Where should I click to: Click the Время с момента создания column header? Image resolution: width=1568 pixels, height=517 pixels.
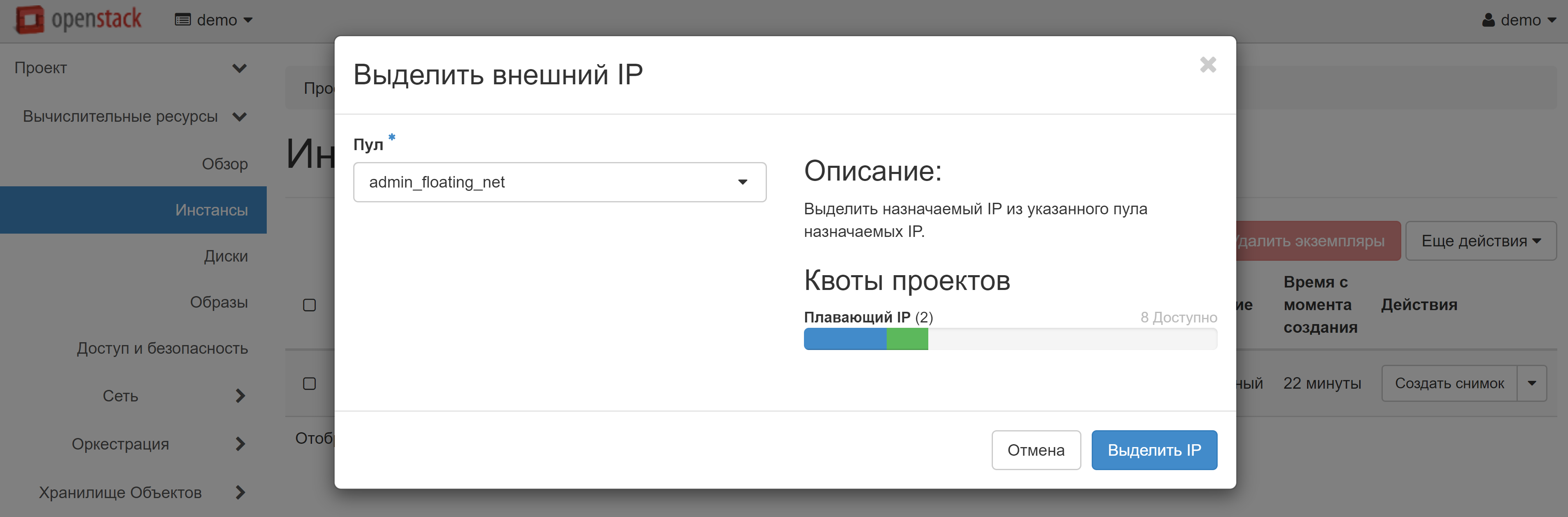(1321, 305)
